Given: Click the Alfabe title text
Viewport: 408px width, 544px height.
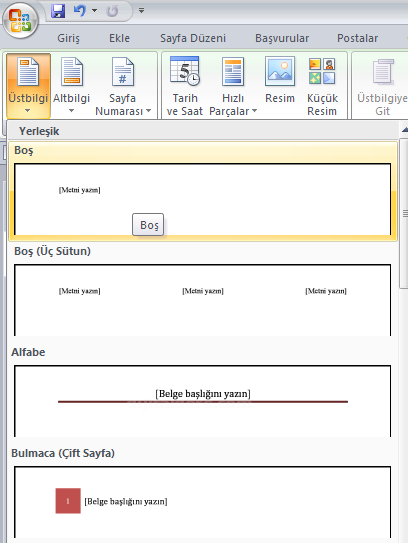Looking at the screenshot, I should 28,352.
